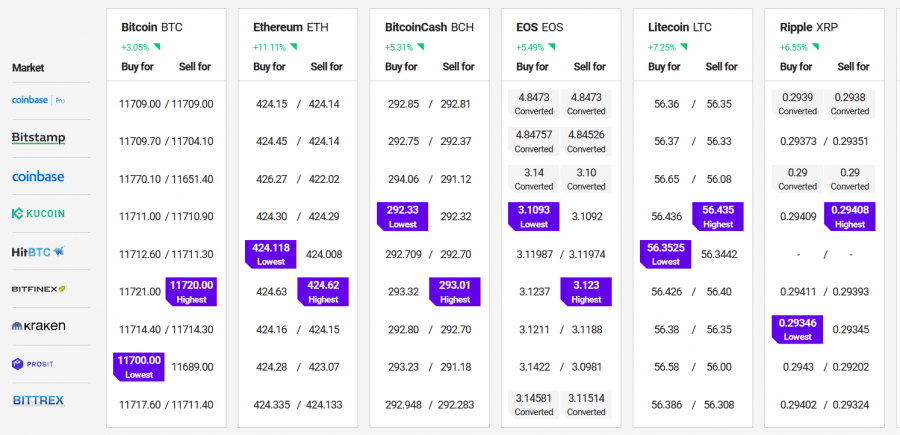Click the Litecoin +7.25% change value
Screen dimensions: 900x435
pos(662,48)
